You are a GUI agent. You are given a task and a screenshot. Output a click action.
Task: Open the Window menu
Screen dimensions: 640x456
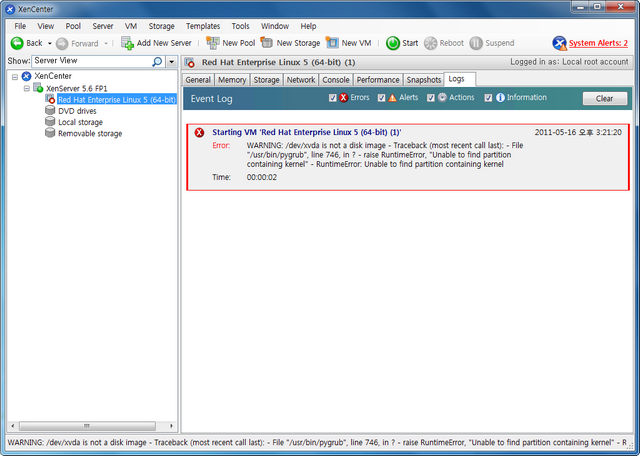click(275, 26)
